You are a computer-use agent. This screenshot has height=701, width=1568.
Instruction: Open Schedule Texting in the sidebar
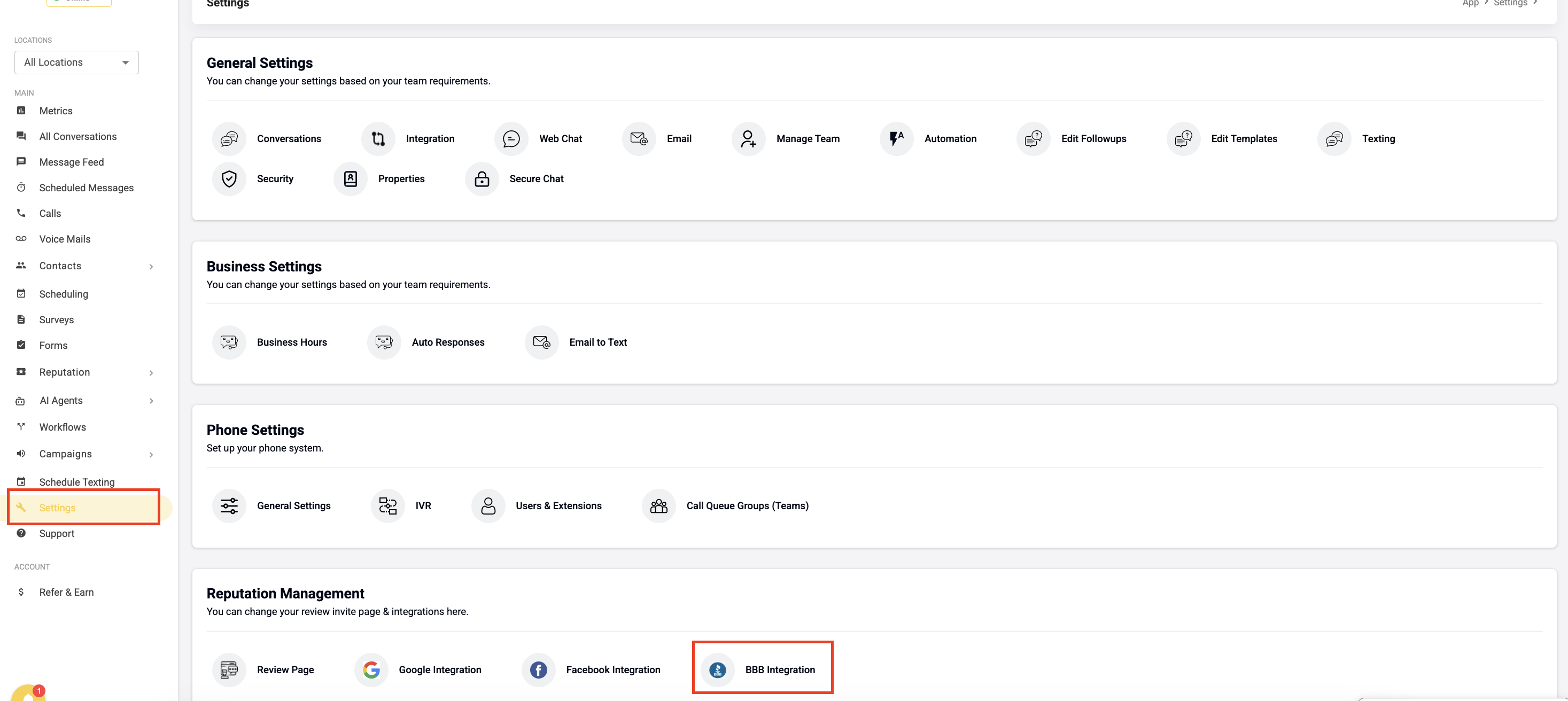pos(77,482)
